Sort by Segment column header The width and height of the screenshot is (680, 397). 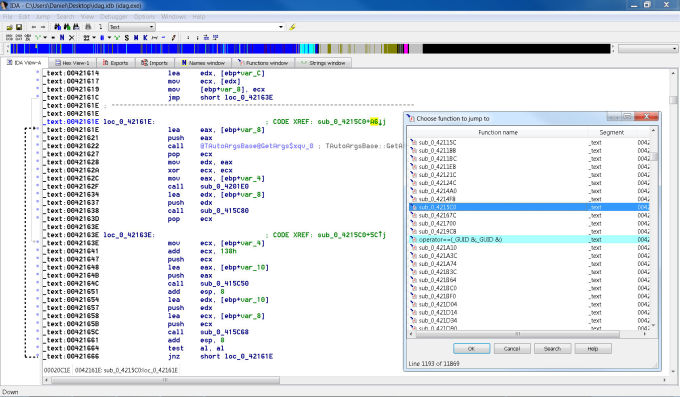(611, 132)
